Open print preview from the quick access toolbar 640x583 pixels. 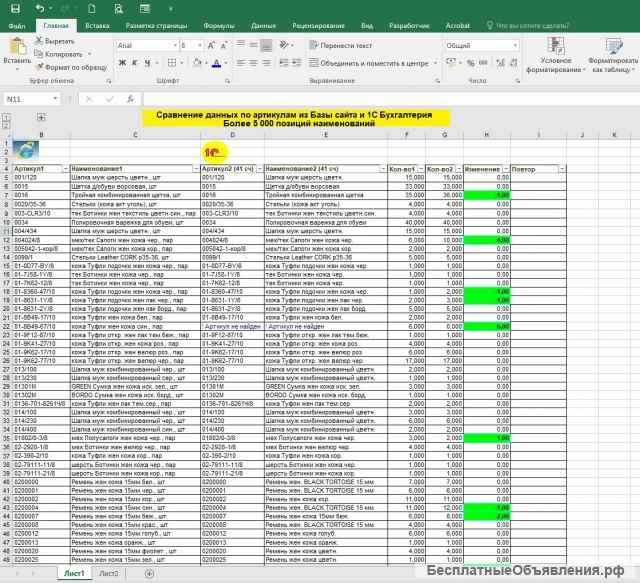click(118, 9)
